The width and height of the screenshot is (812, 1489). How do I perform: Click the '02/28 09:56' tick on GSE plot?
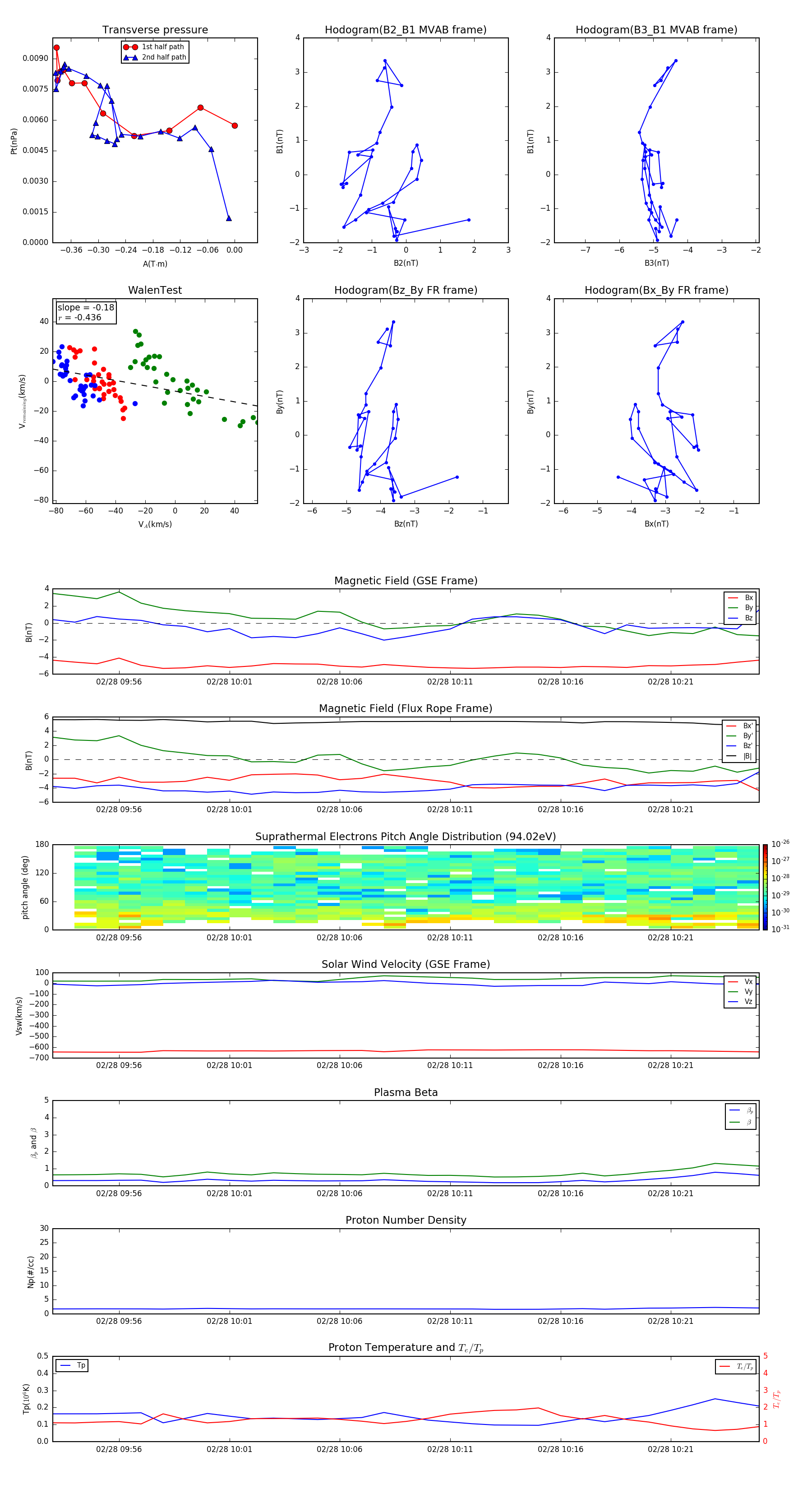click(119, 681)
